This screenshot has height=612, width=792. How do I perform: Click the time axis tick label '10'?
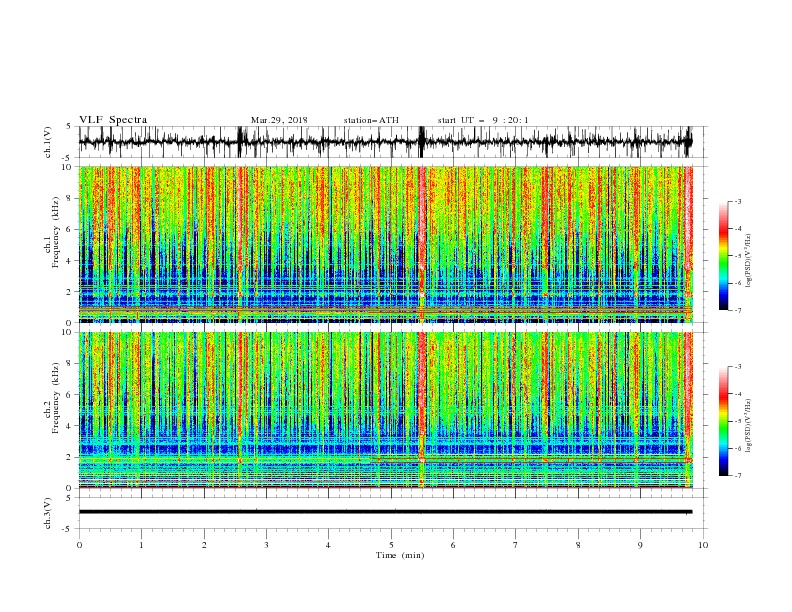coord(703,545)
